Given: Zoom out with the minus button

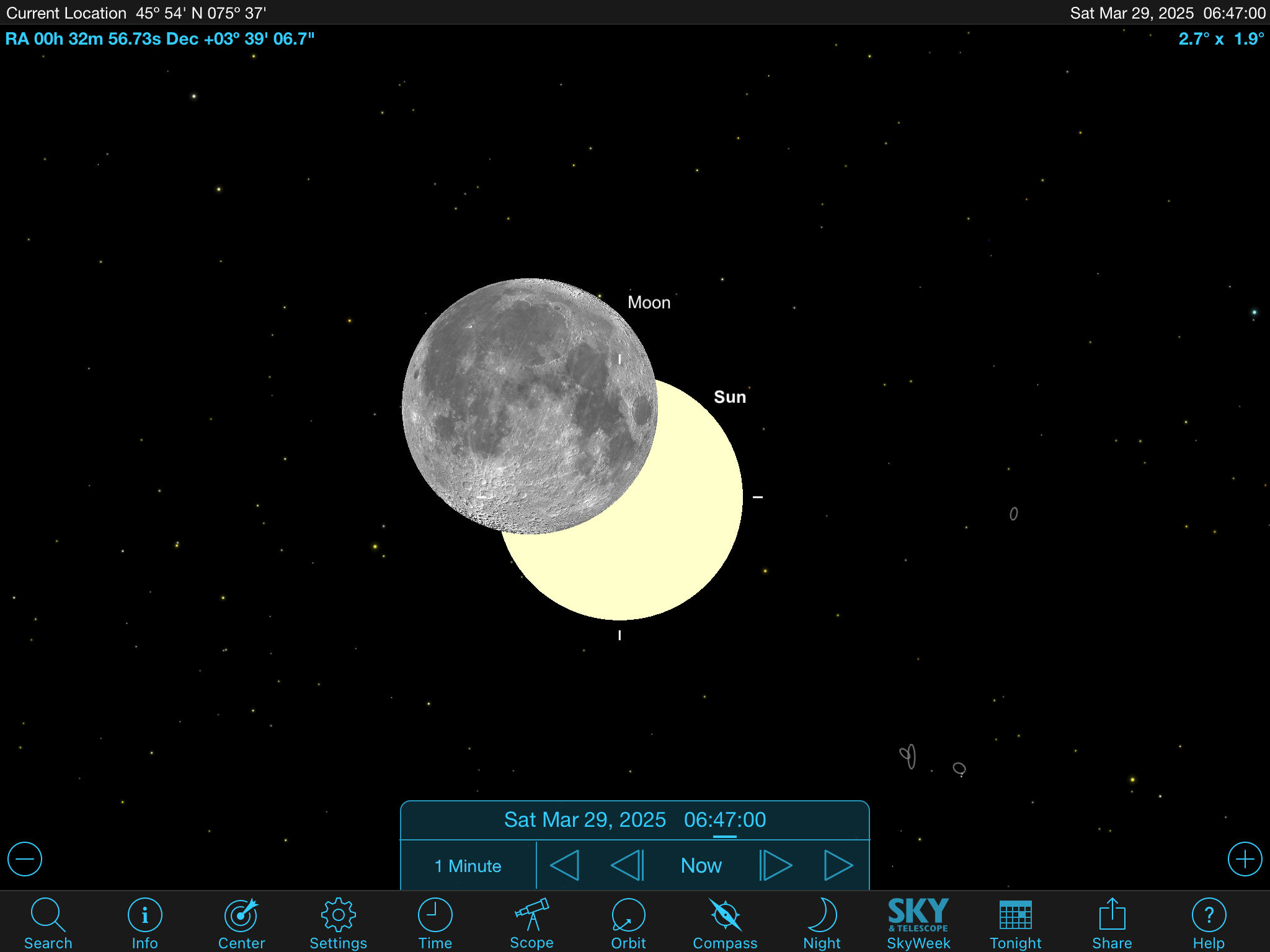Looking at the screenshot, I should point(25,859).
